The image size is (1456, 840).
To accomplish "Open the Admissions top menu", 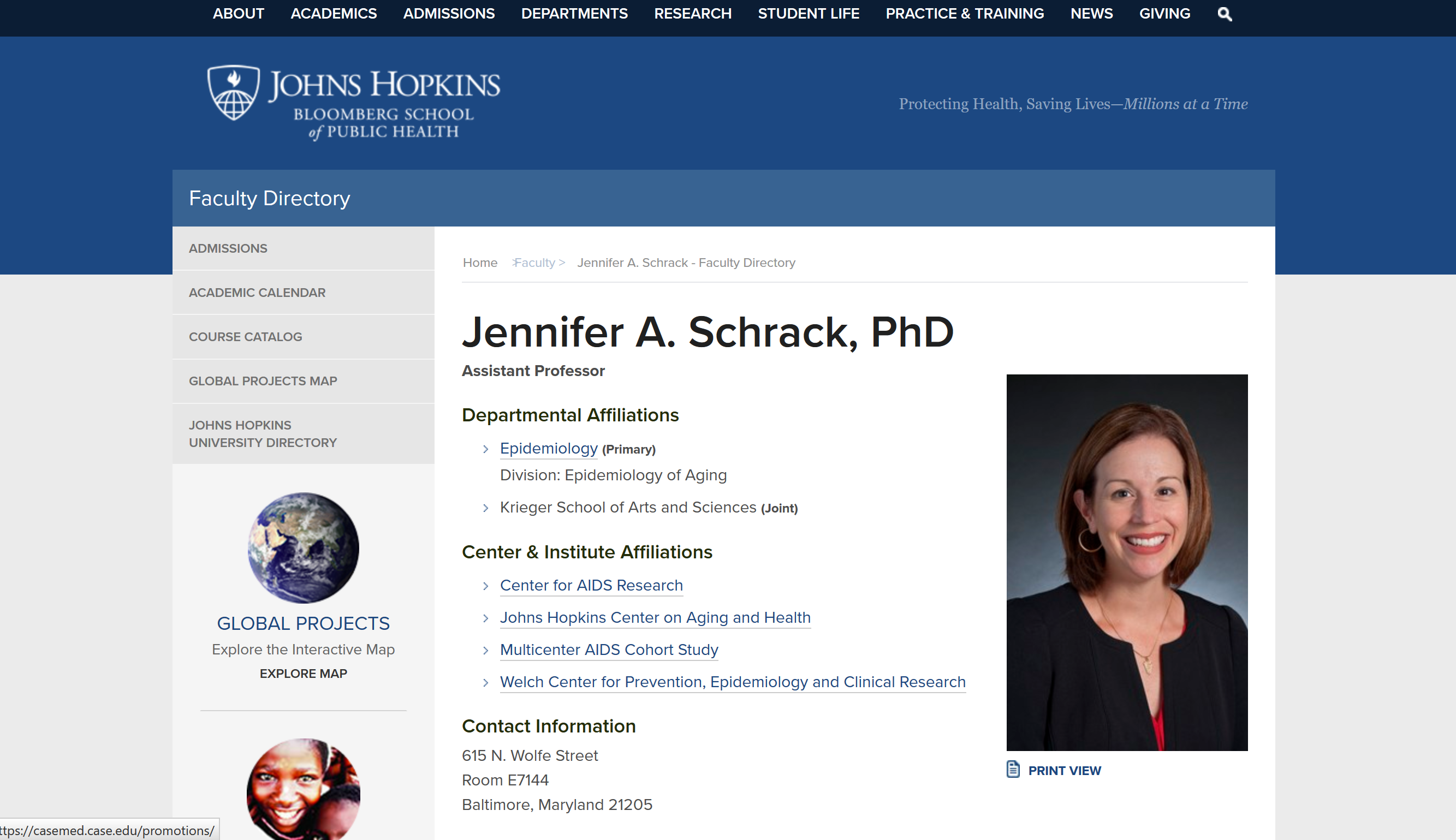I will [449, 13].
